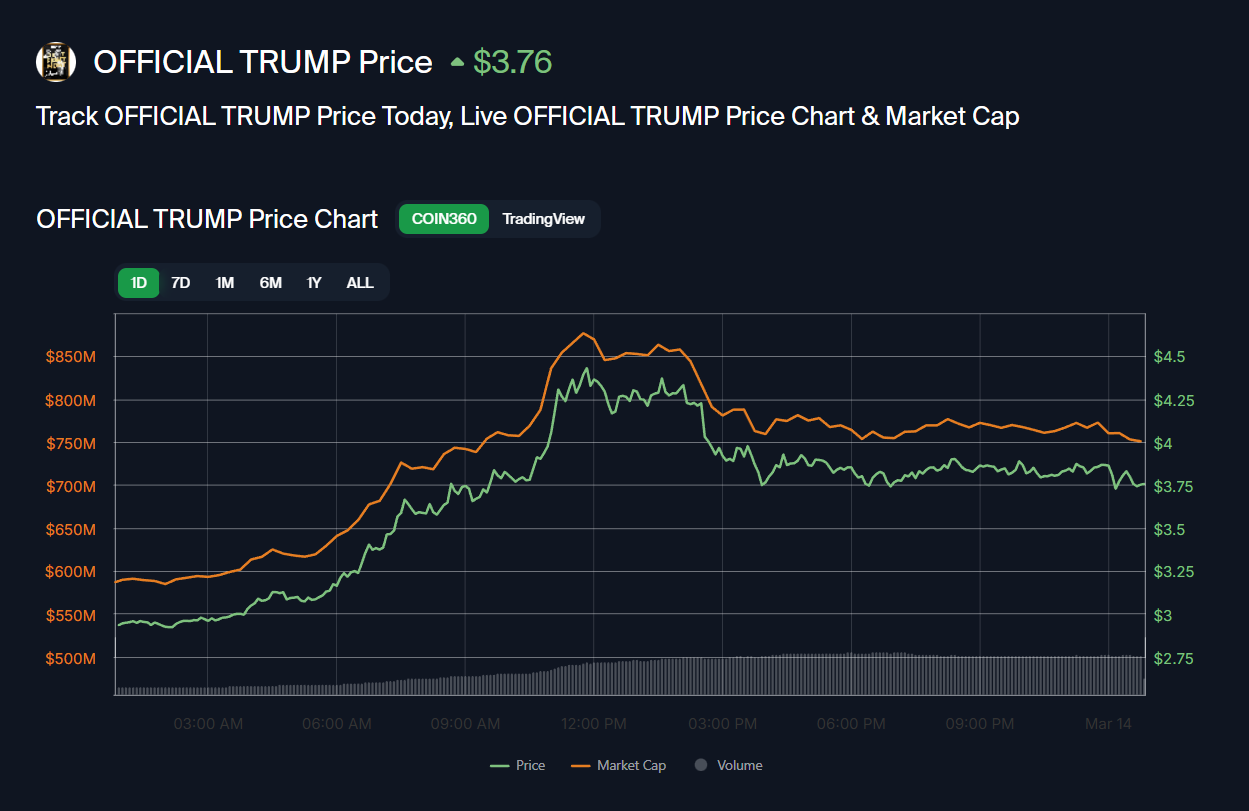Toggle the Volume legend dot
Viewport: 1249px width, 811px height.
[701, 766]
